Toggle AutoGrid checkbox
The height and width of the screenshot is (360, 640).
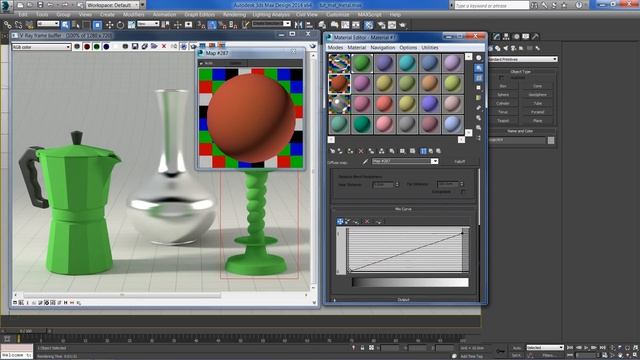point(501,78)
